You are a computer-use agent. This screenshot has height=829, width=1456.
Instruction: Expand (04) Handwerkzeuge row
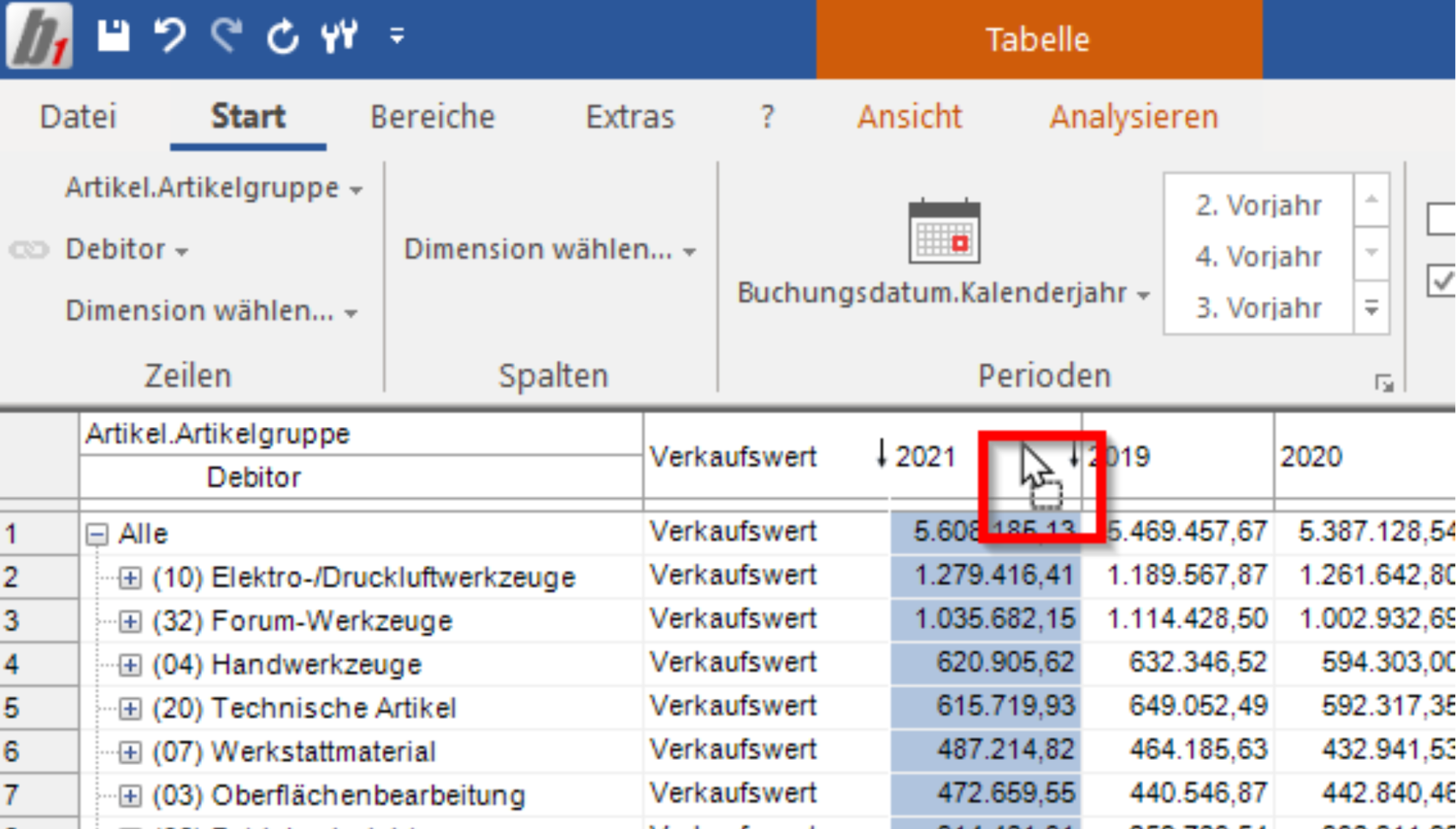click(130, 664)
